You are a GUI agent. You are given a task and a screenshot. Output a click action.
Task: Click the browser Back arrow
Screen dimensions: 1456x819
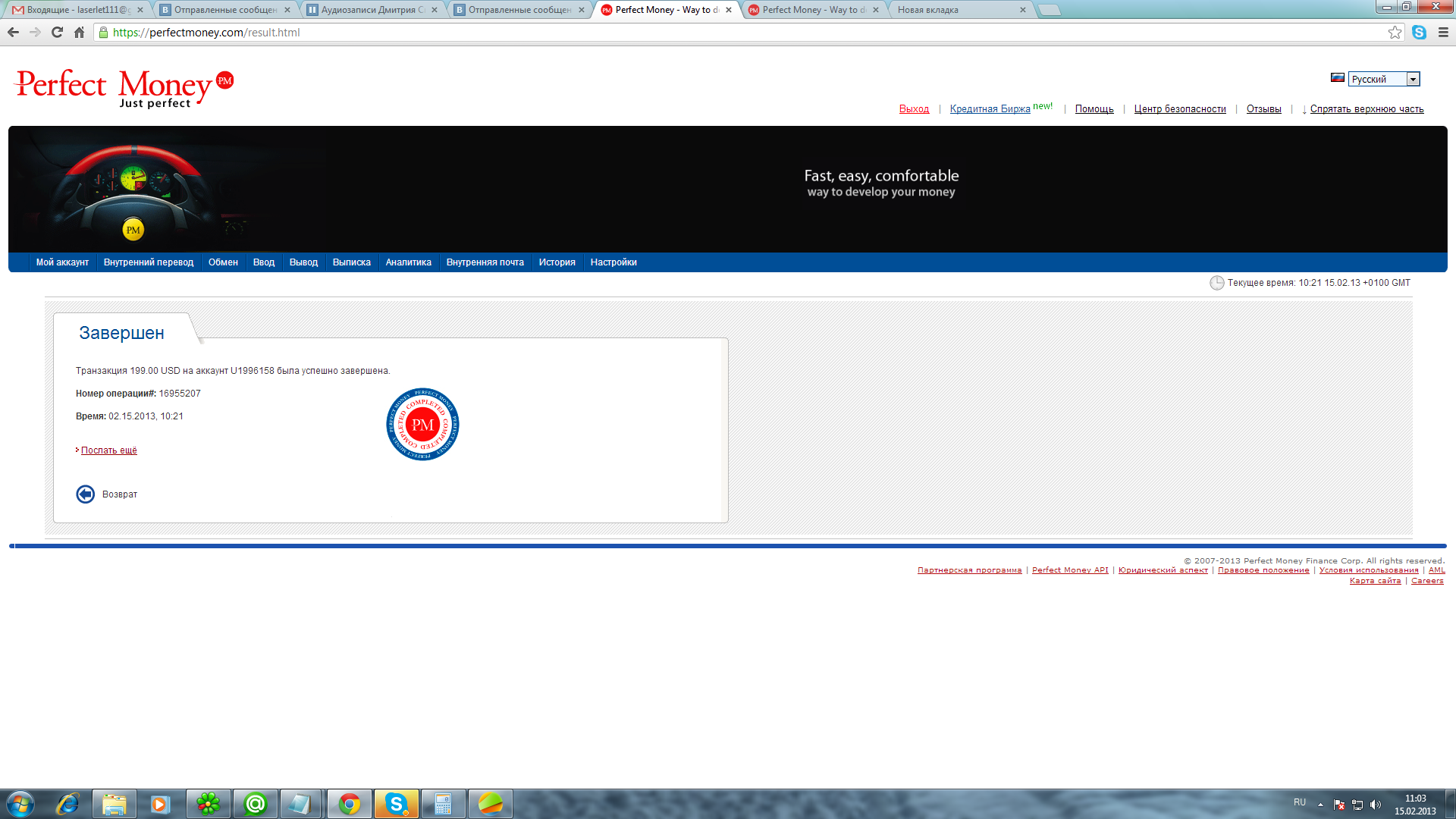click(13, 32)
